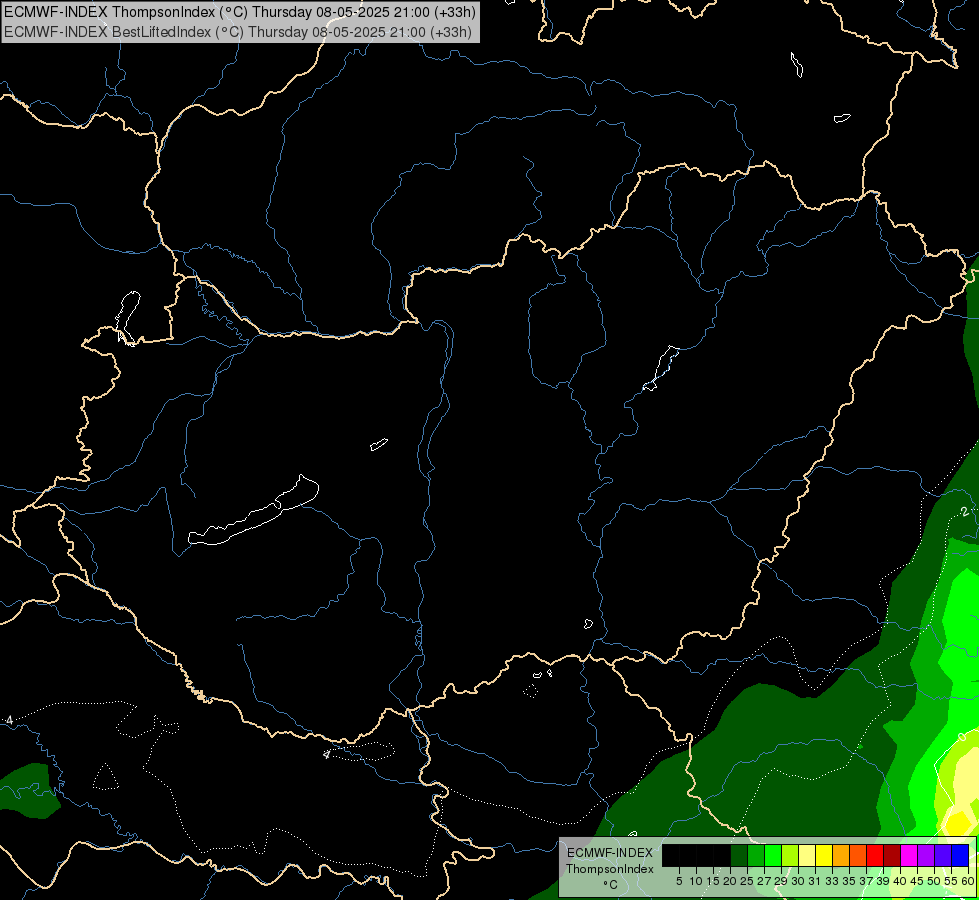Image resolution: width=979 pixels, height=900 pixels.
Task: Click the legend tick value "15"
Action: click(713, 881)
